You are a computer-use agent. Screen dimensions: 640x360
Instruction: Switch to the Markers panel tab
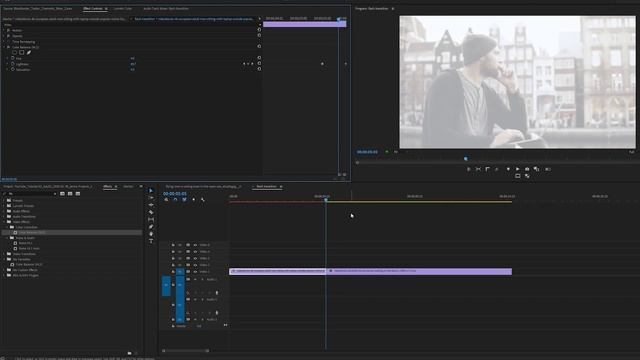coord(128,187)
